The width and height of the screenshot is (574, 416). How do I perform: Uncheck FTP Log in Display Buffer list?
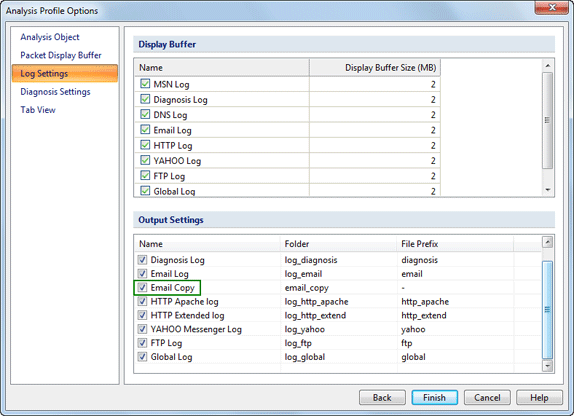145,176
